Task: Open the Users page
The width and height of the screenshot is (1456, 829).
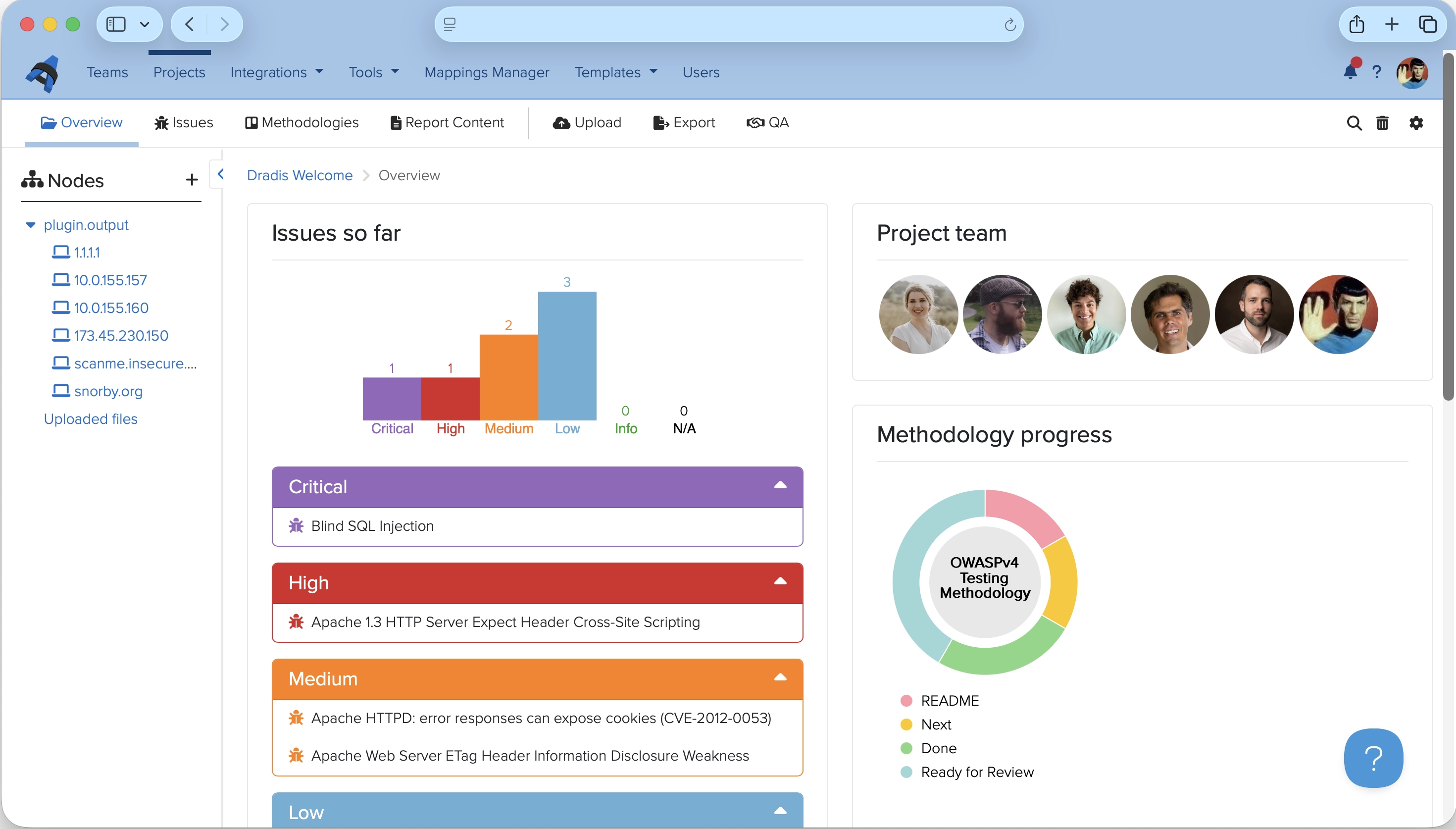Action: click(701, 72)
